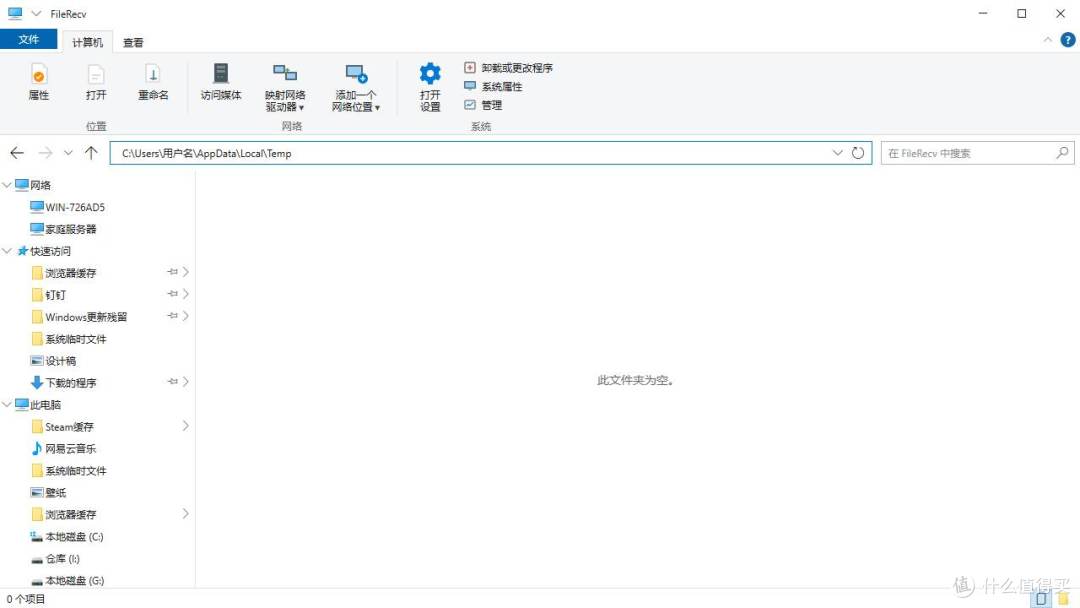Click the title bar computer icon

tap(14, 13)
